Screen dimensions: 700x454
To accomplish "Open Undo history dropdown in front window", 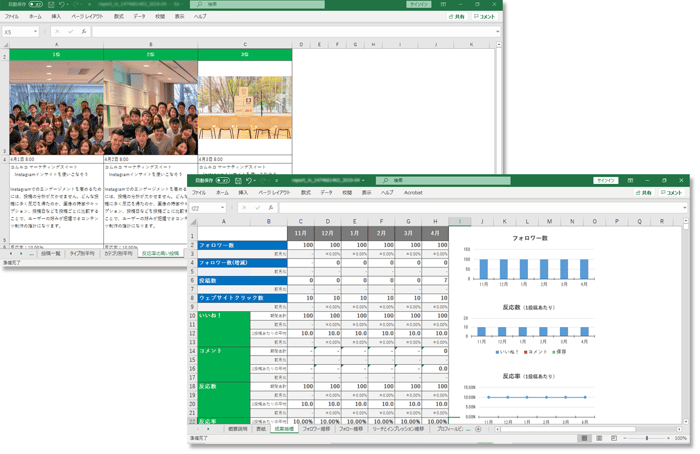I will [x=255, y=181].
